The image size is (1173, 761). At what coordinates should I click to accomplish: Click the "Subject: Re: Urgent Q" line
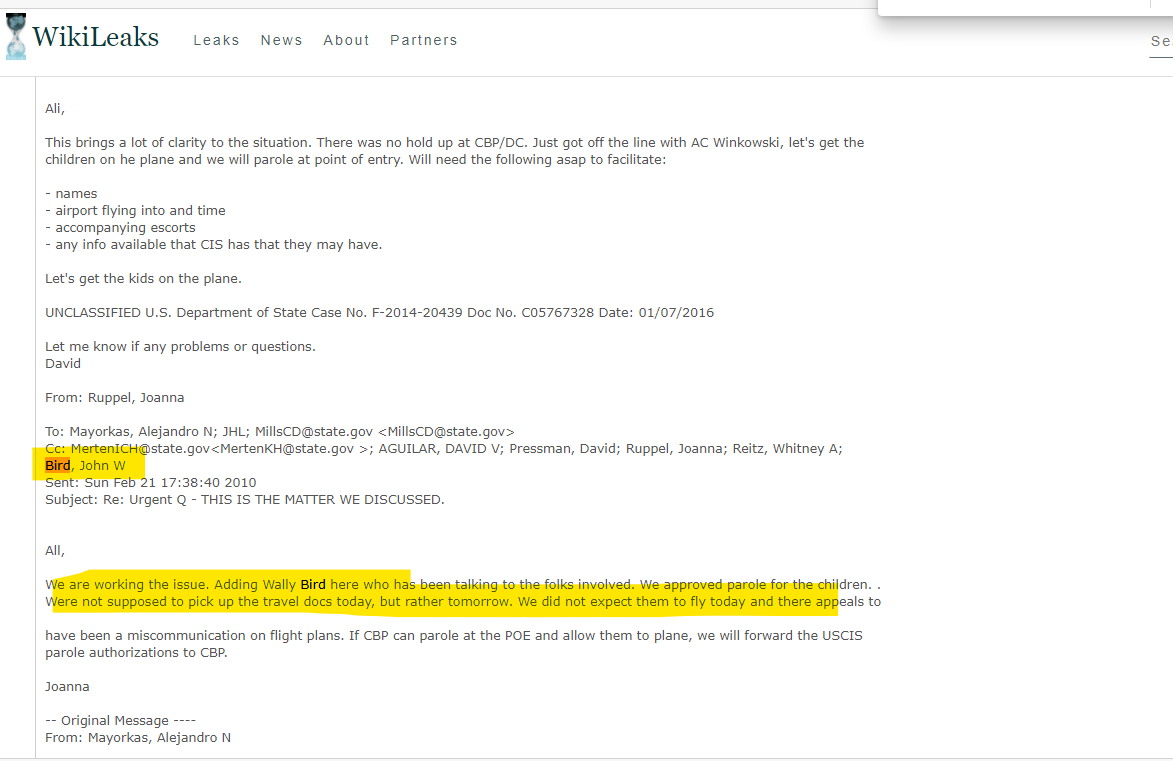coord(245,500)
